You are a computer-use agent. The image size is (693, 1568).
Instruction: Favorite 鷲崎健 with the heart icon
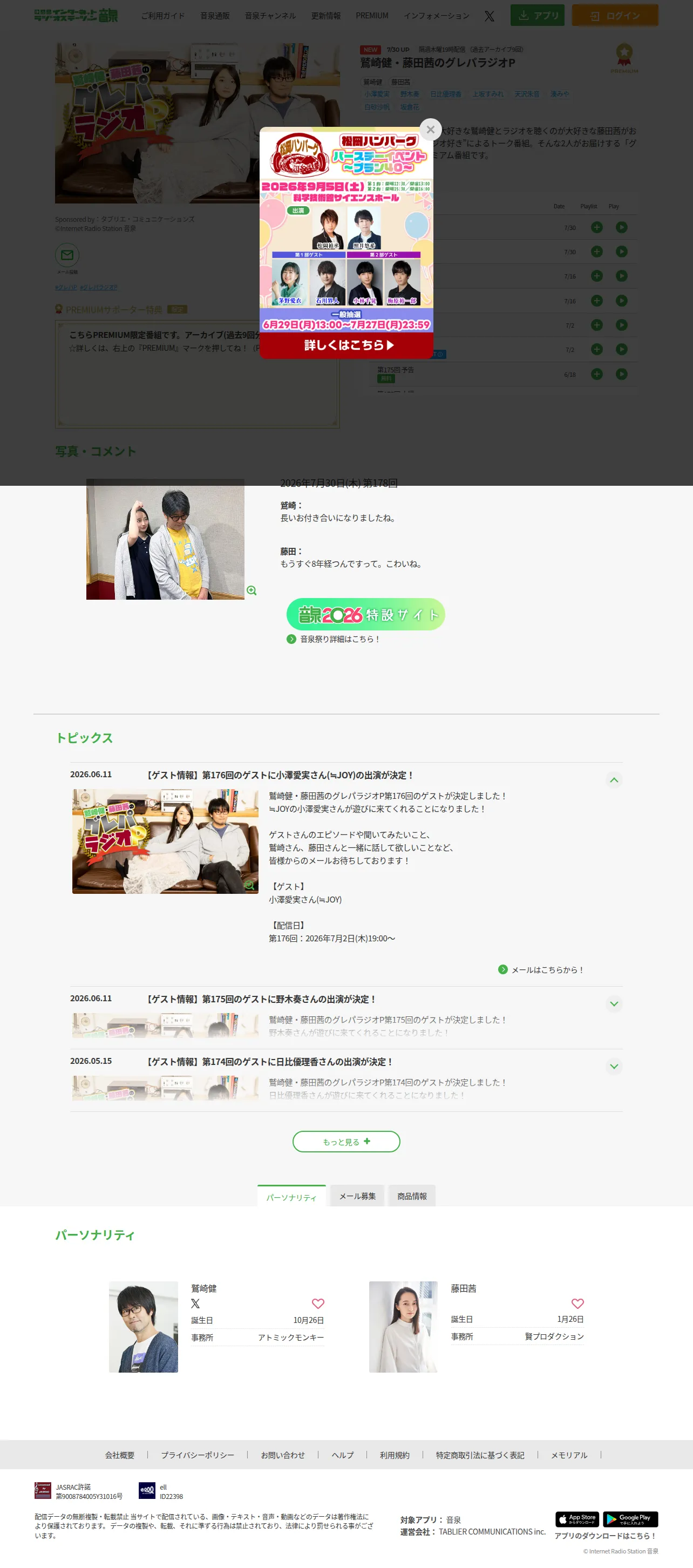pyautogui.click(x=317, y=1303)
